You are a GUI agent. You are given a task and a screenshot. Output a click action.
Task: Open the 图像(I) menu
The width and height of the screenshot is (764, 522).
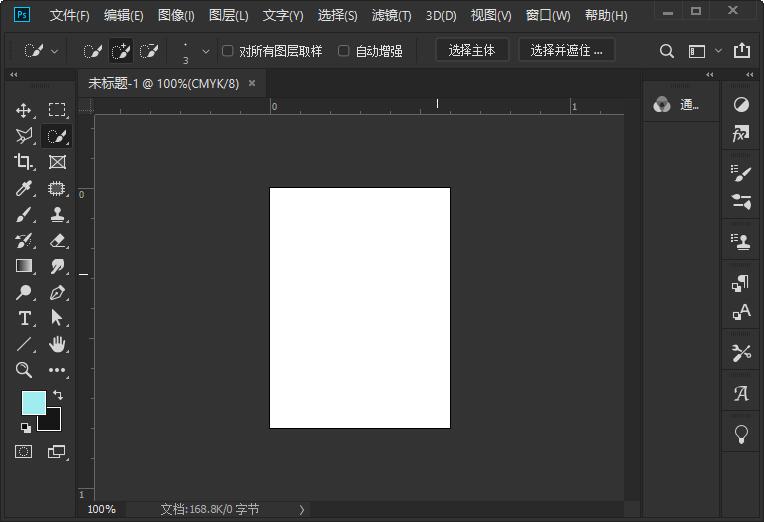point(176,16)
